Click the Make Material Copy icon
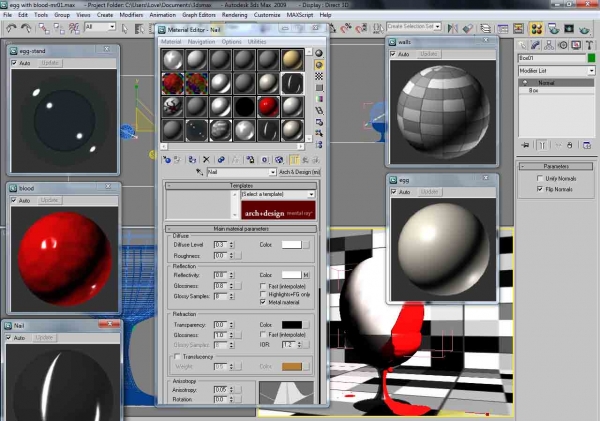The image size is (600, 421). (x=221, y=160)
